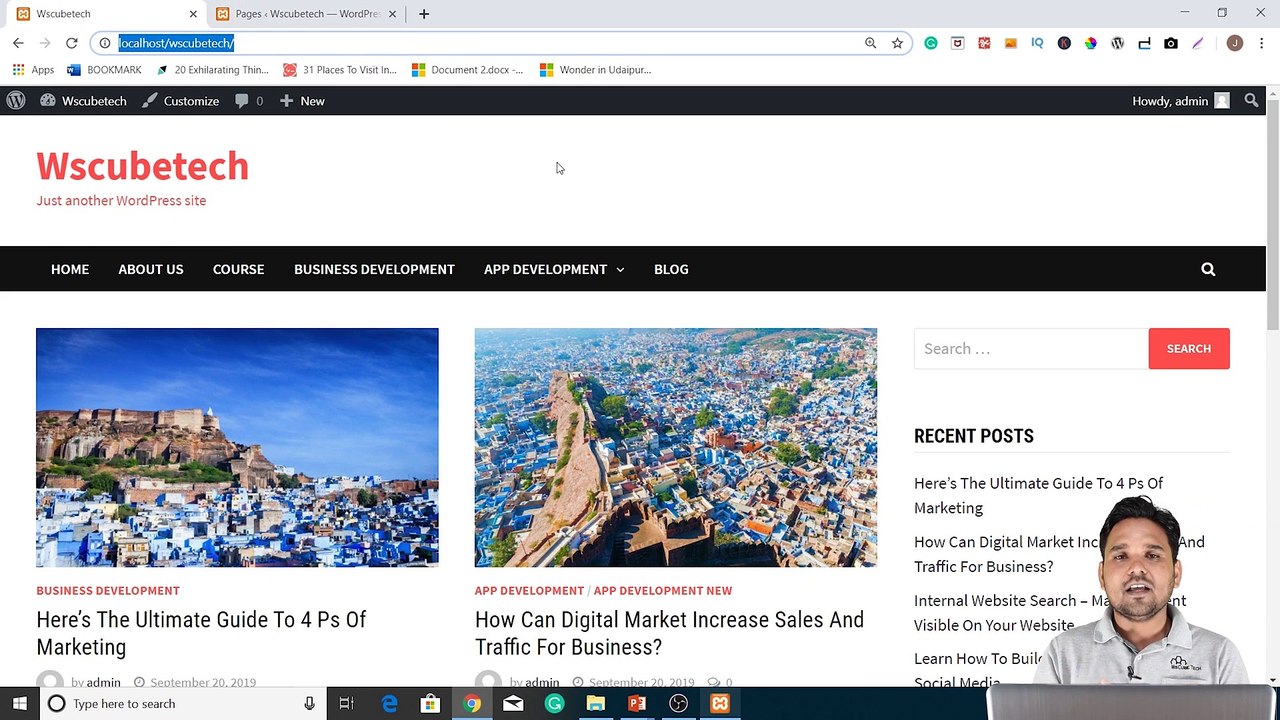Viewport: 1280px width, 720px height.
Task: Click the zoom magnifier in the address bar
Action: pos(870,43)
